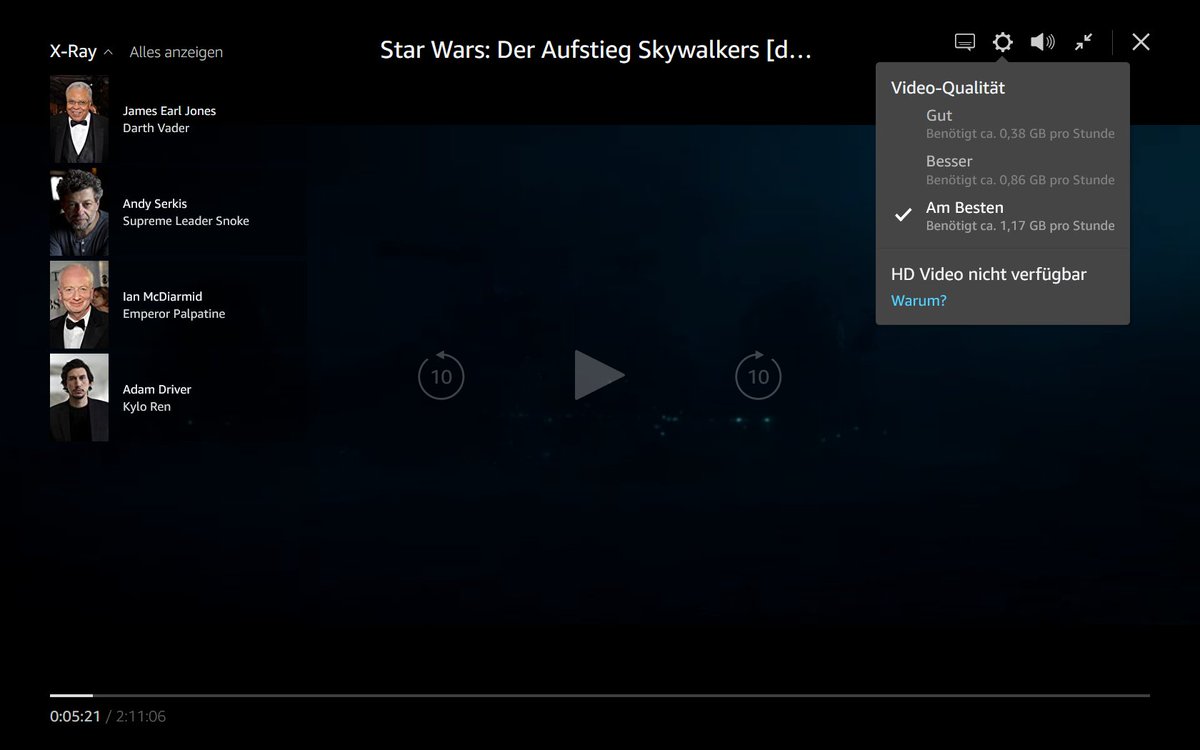
Task: Click the 1,17 GB pro Stunde note
Action: [x=1020, y=226]
